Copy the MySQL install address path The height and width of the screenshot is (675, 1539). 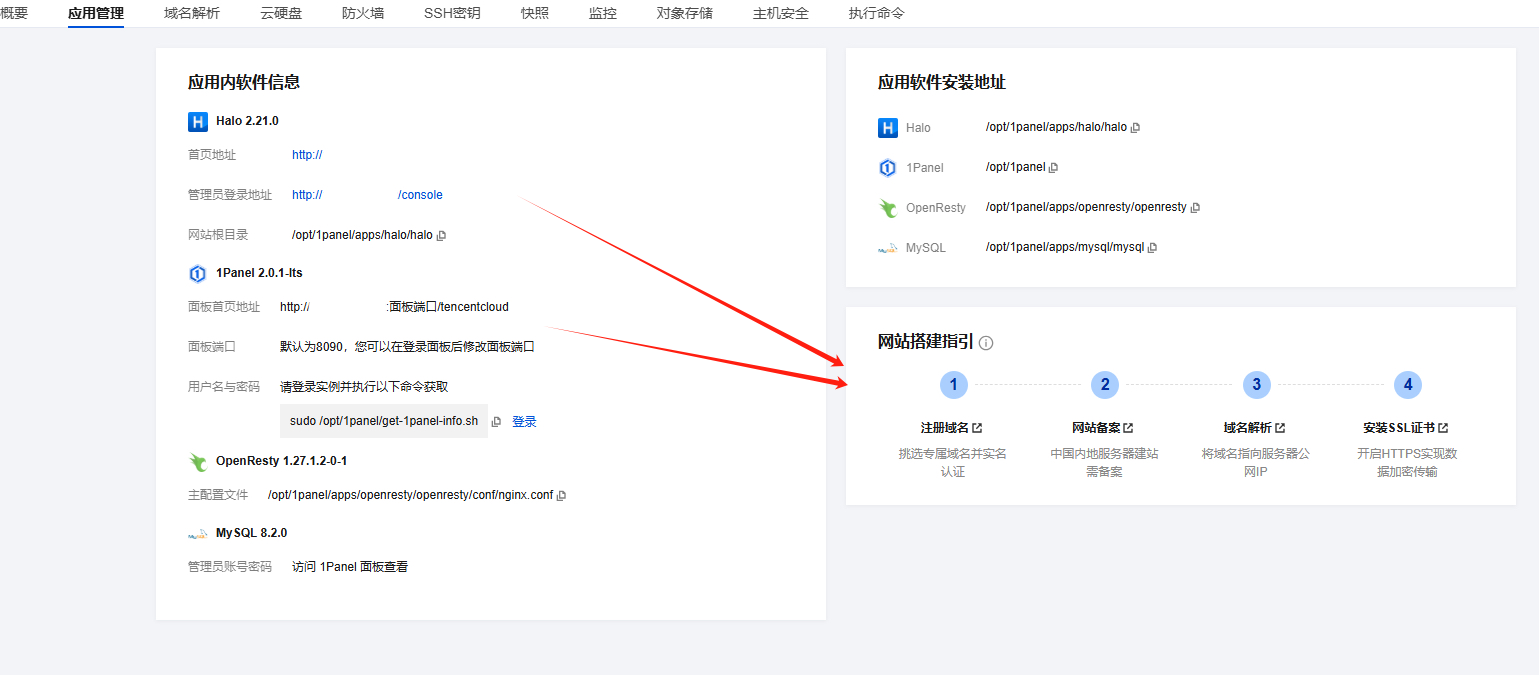tap(1152, 248)
